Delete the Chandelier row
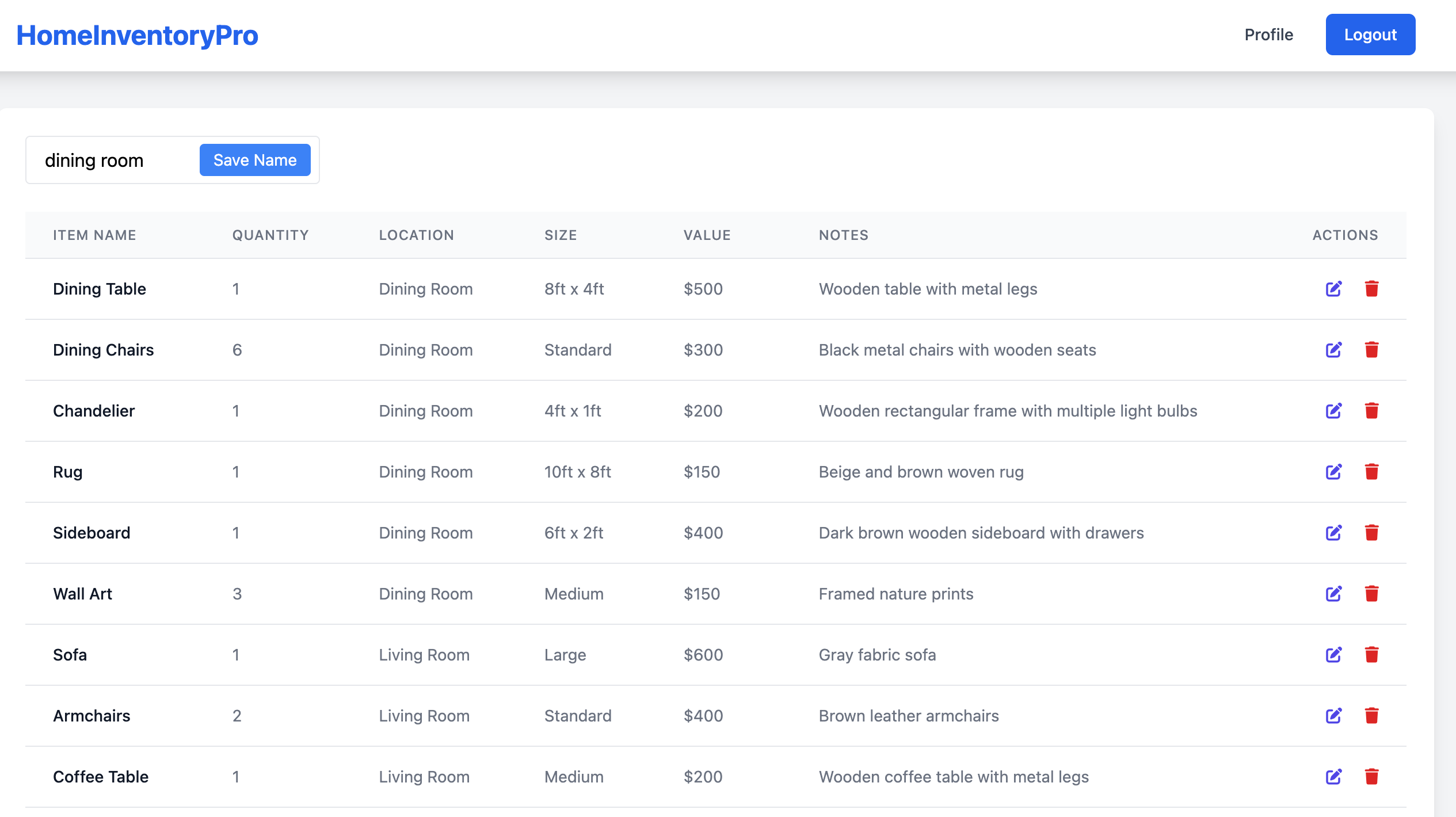The width and height of the screenshot is (1456, 817). 1371,411
